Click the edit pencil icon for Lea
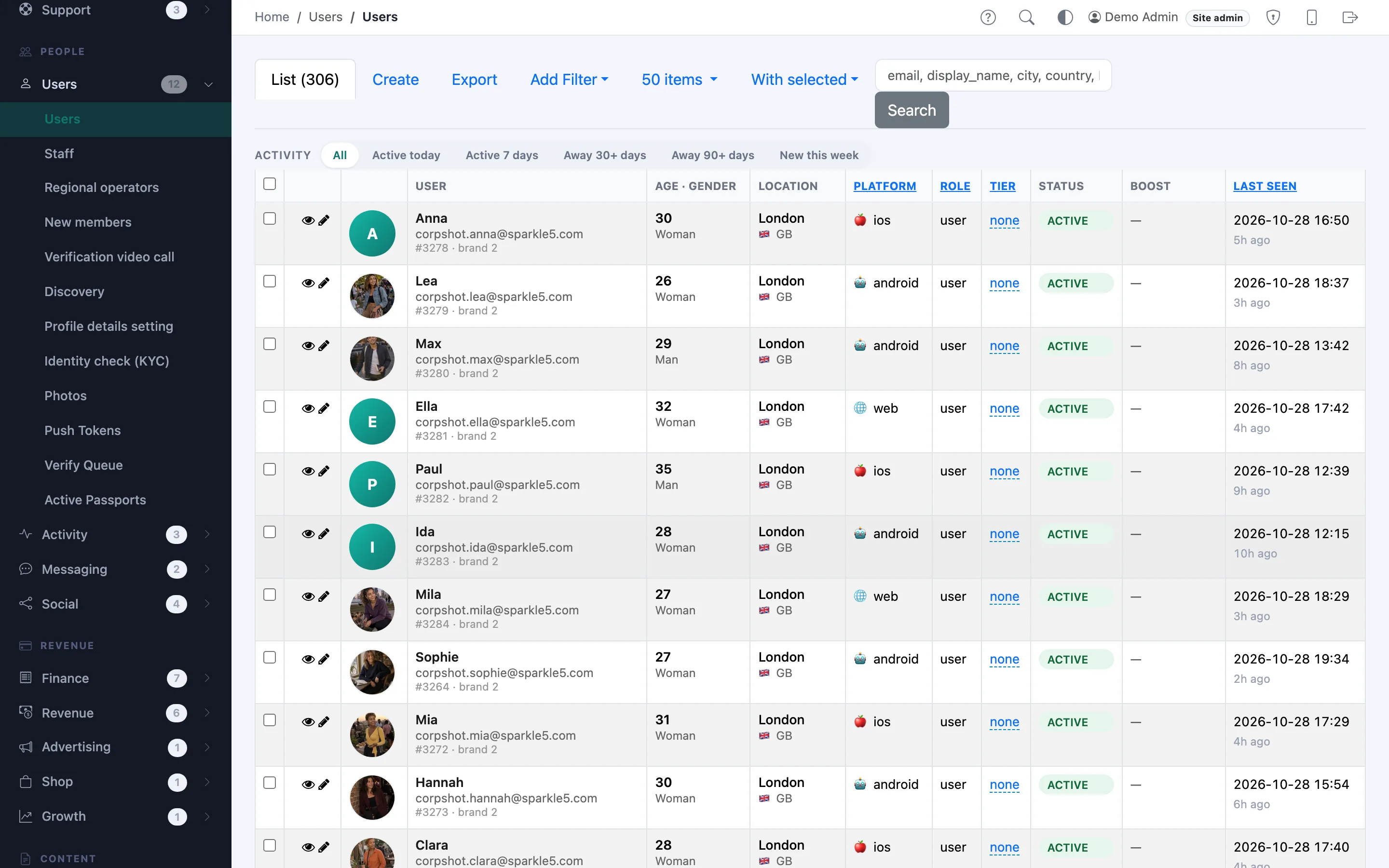The width and height of the screenshot is (1389, 868). click(324, 283)
